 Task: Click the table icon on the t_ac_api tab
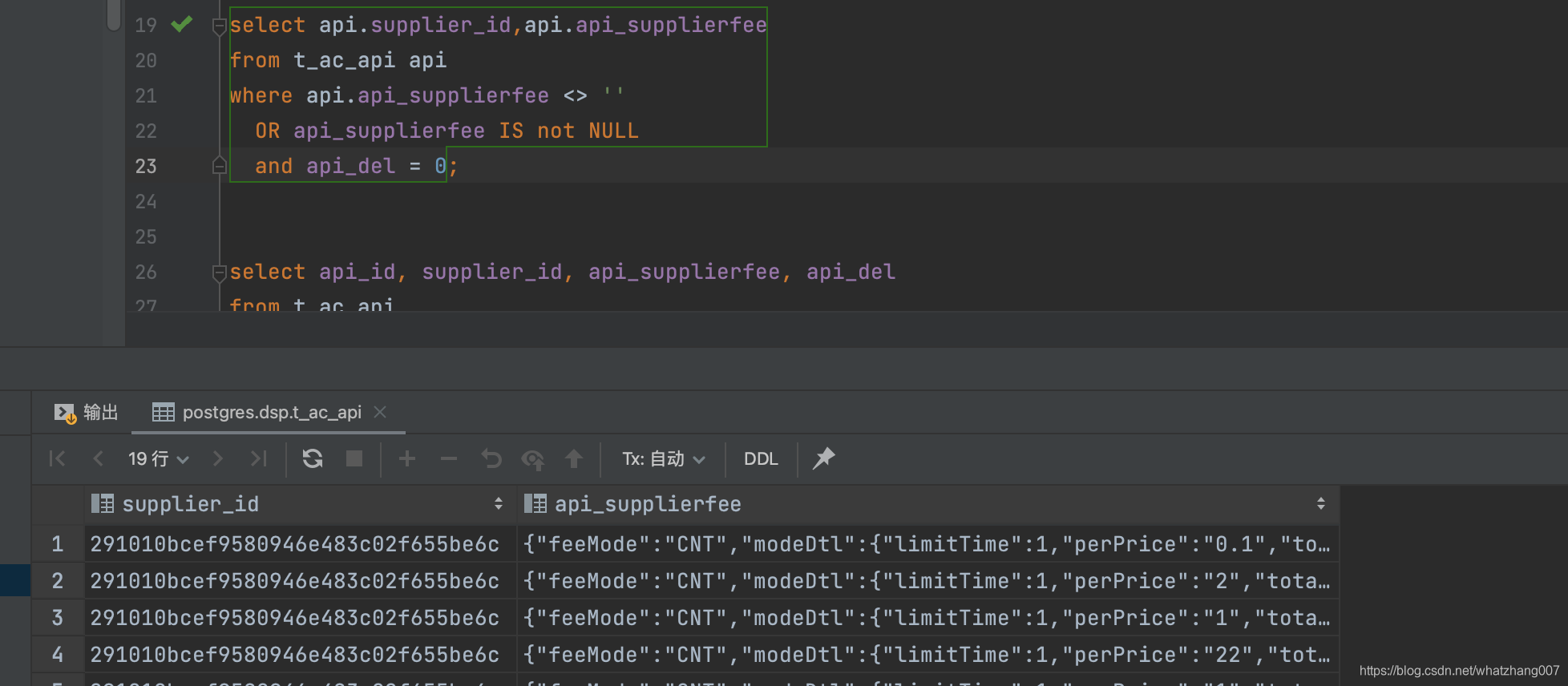[x=164, y=412]
